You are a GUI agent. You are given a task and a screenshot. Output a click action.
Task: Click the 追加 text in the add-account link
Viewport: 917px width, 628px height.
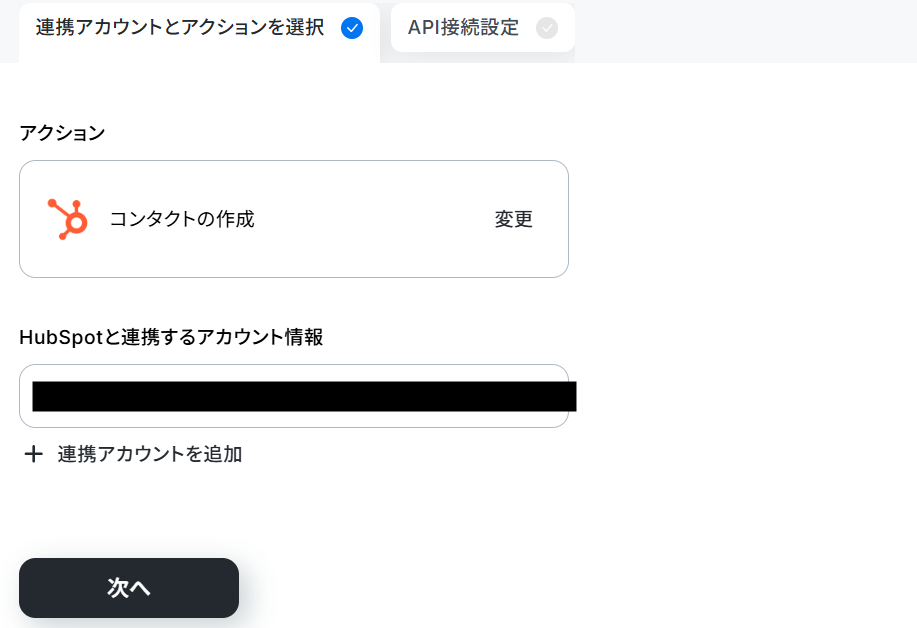223,454
